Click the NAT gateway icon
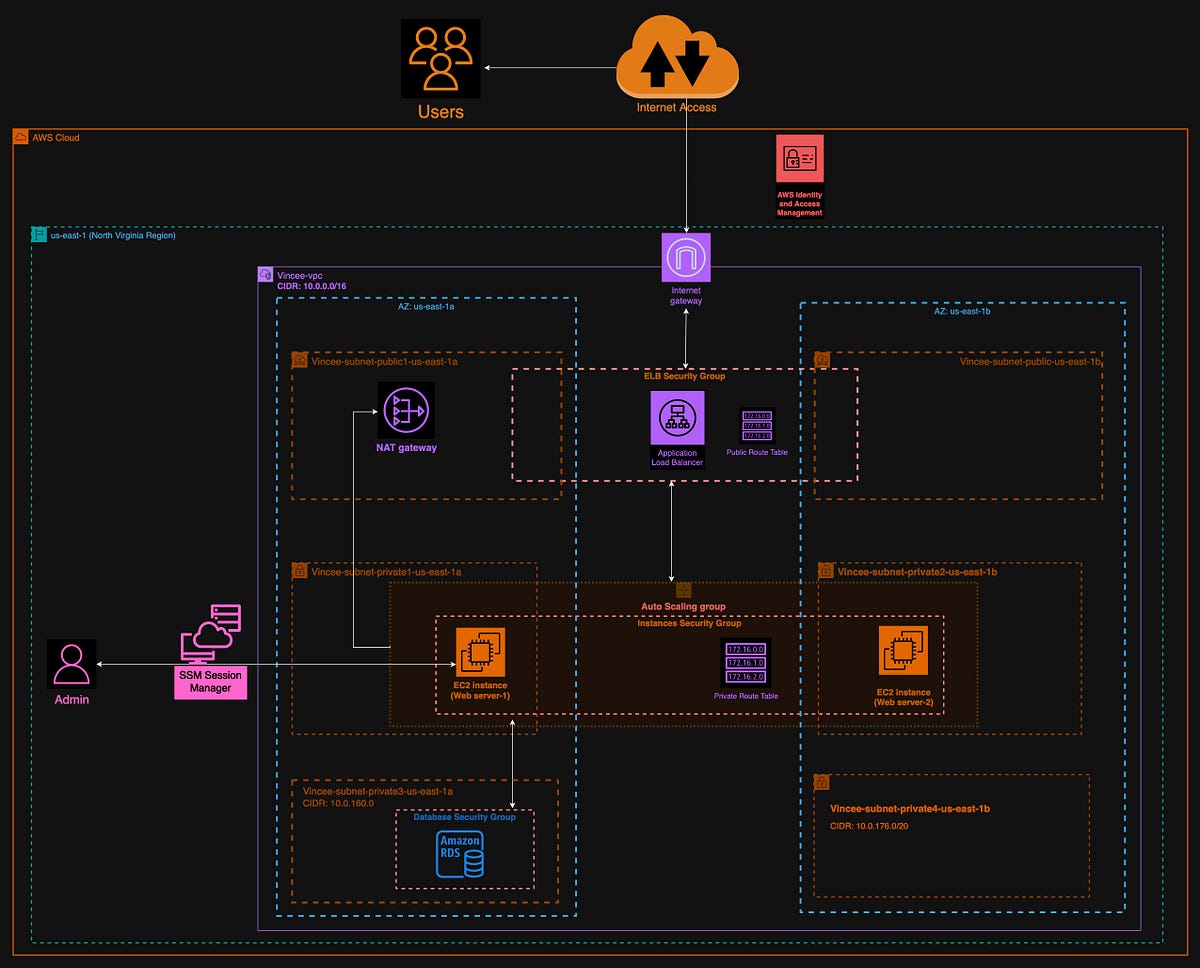 click(x=404, y=411)
